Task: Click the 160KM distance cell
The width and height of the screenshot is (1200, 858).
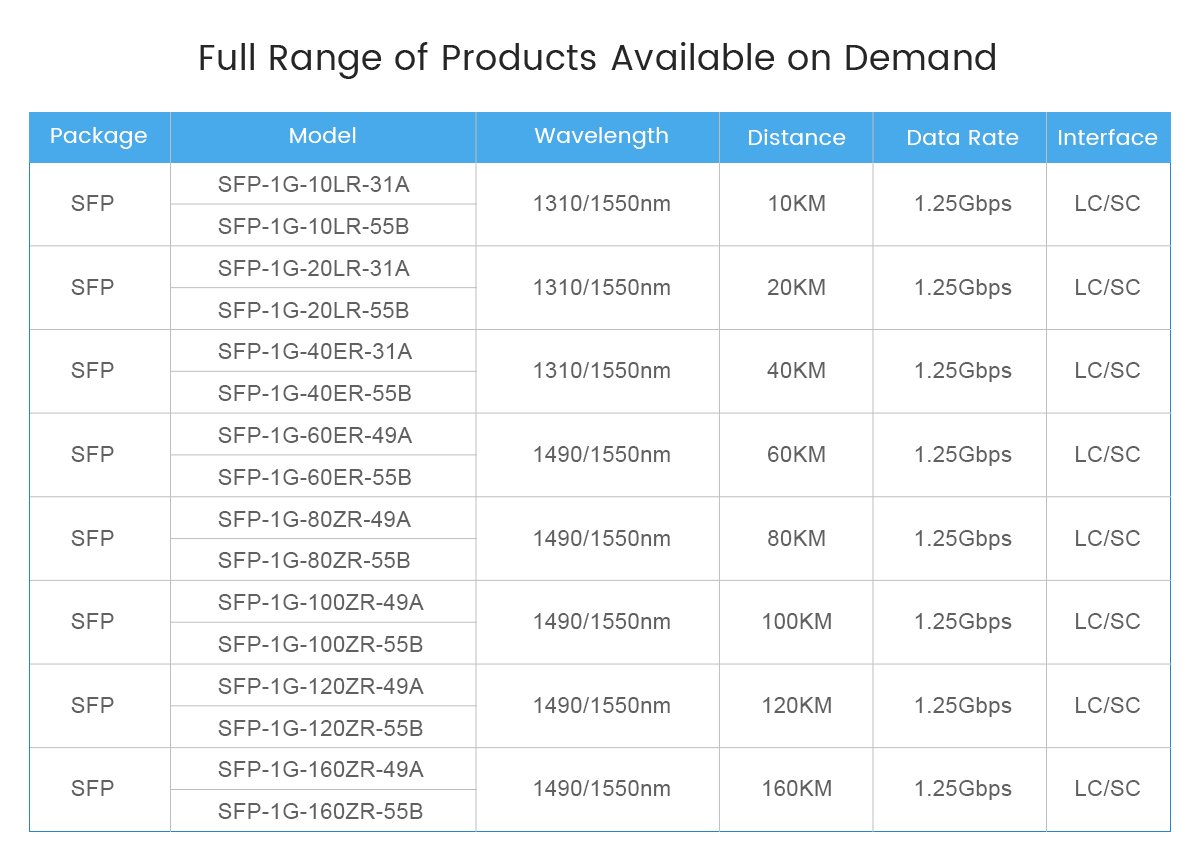Action: 796,789
